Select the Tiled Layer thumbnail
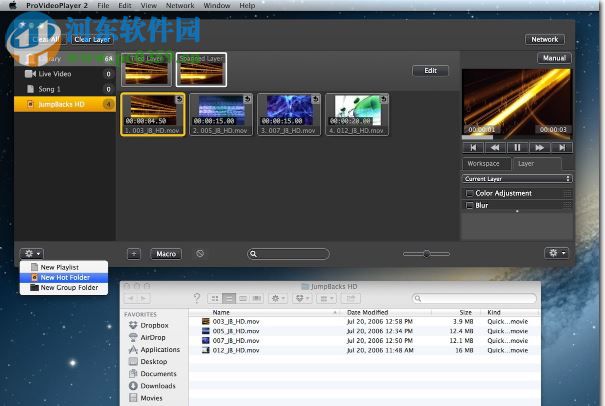This screenshot has width=605, height=406. pos(147,69)
